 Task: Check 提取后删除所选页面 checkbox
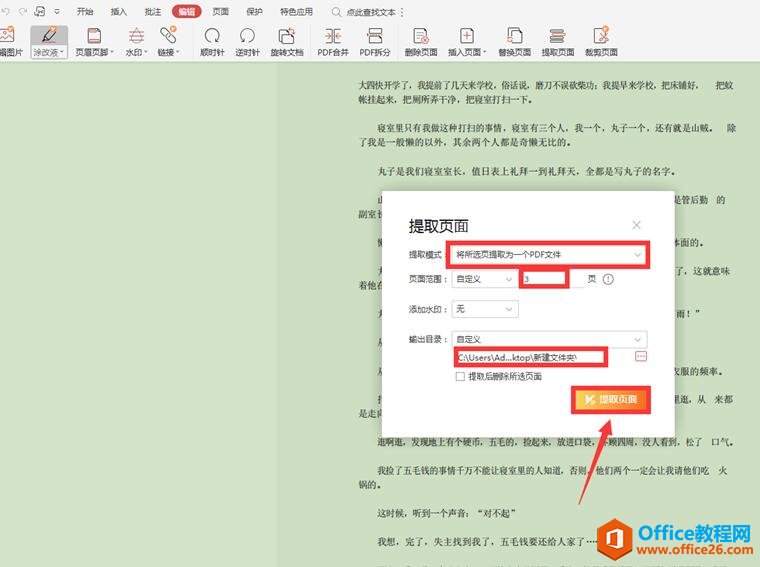[460, 377]
